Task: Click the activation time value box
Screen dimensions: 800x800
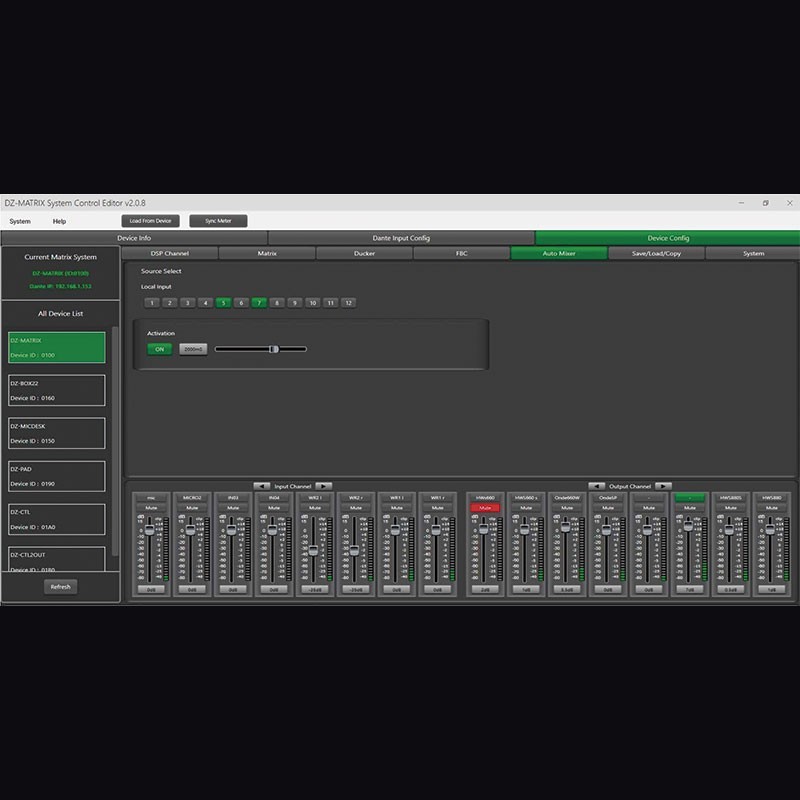Action: [193, 349]
